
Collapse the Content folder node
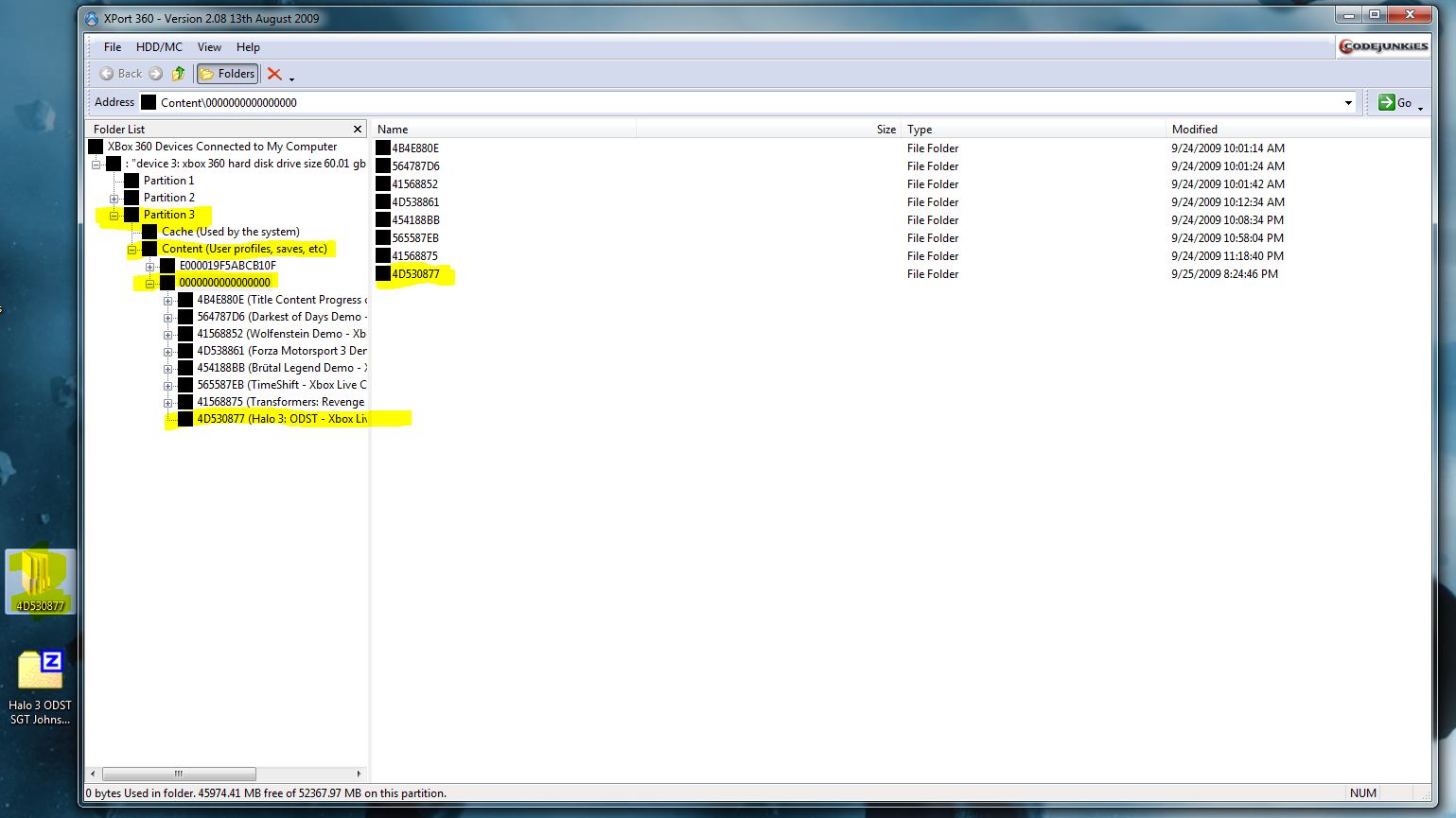pos(132,250)
